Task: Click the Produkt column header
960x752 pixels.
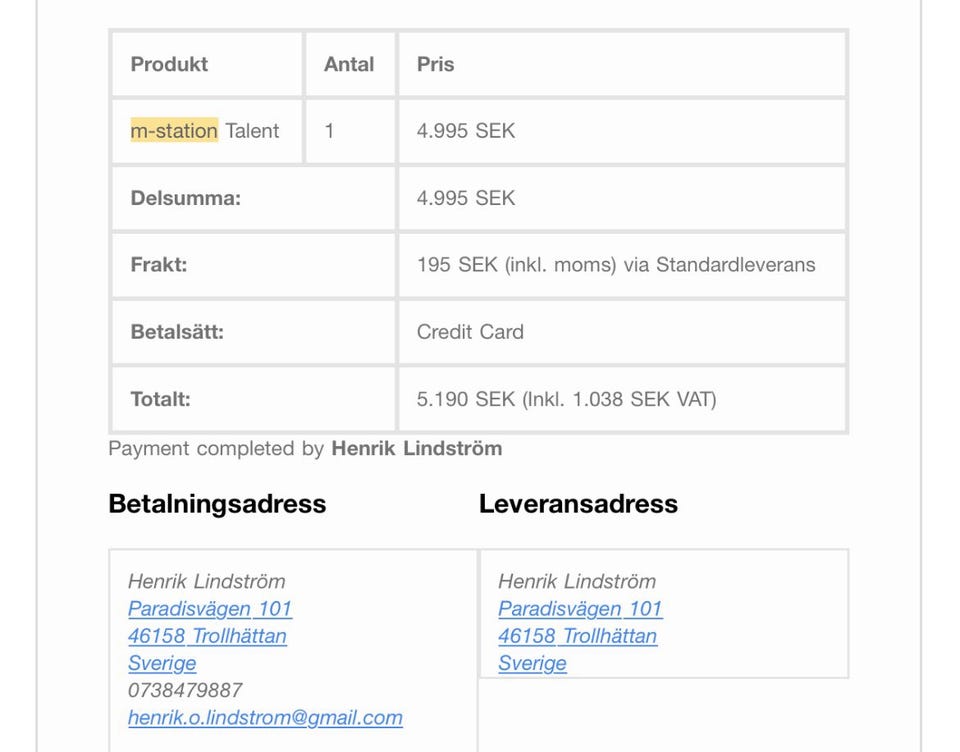Action: coord(169,64)
